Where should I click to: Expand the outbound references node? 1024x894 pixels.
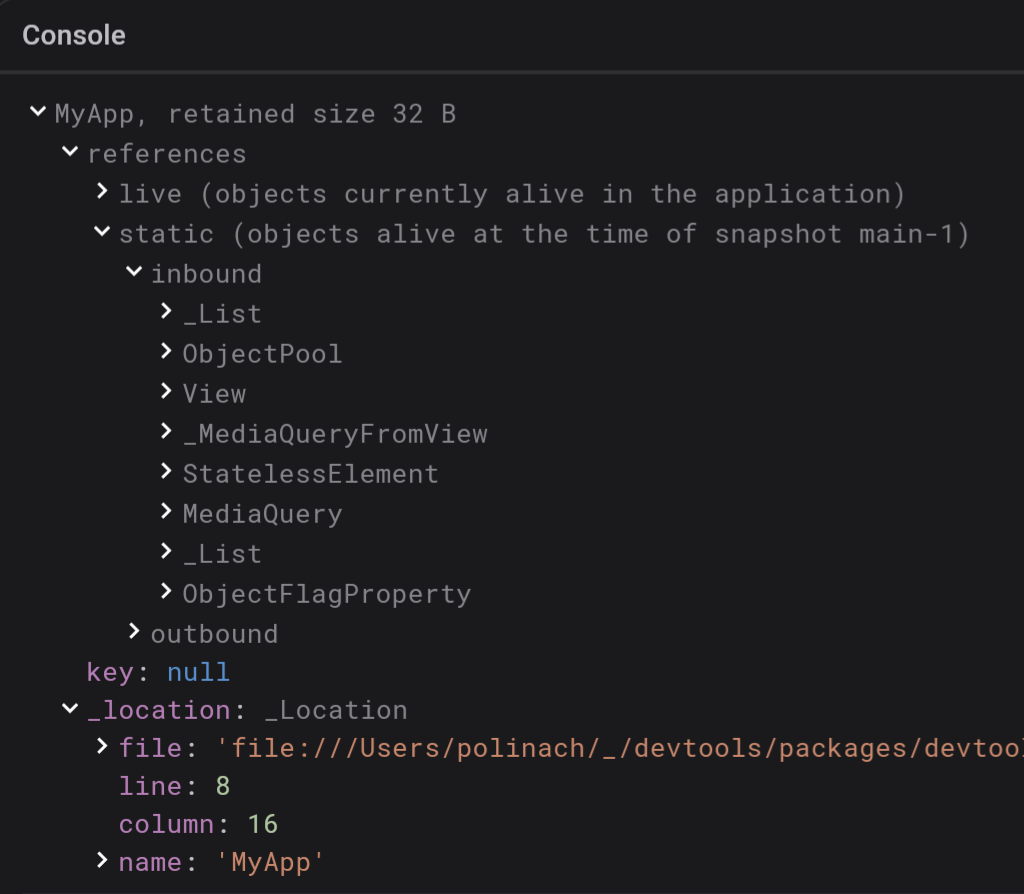coord(134,630)
